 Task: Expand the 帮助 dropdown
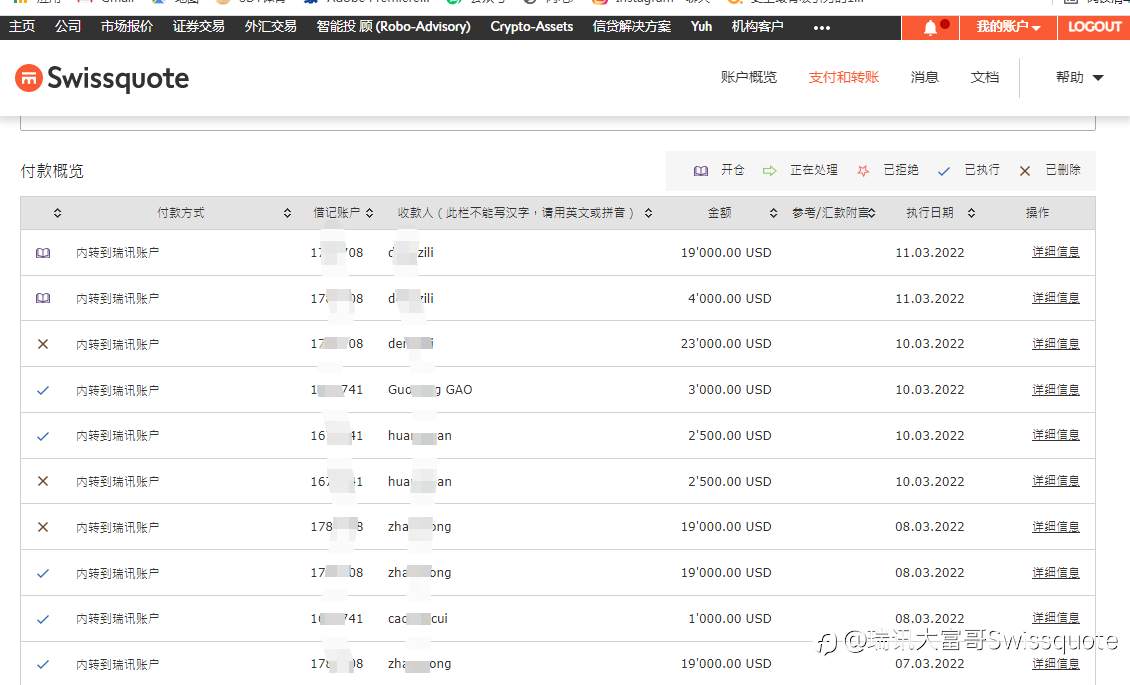tap(1080, 77)
